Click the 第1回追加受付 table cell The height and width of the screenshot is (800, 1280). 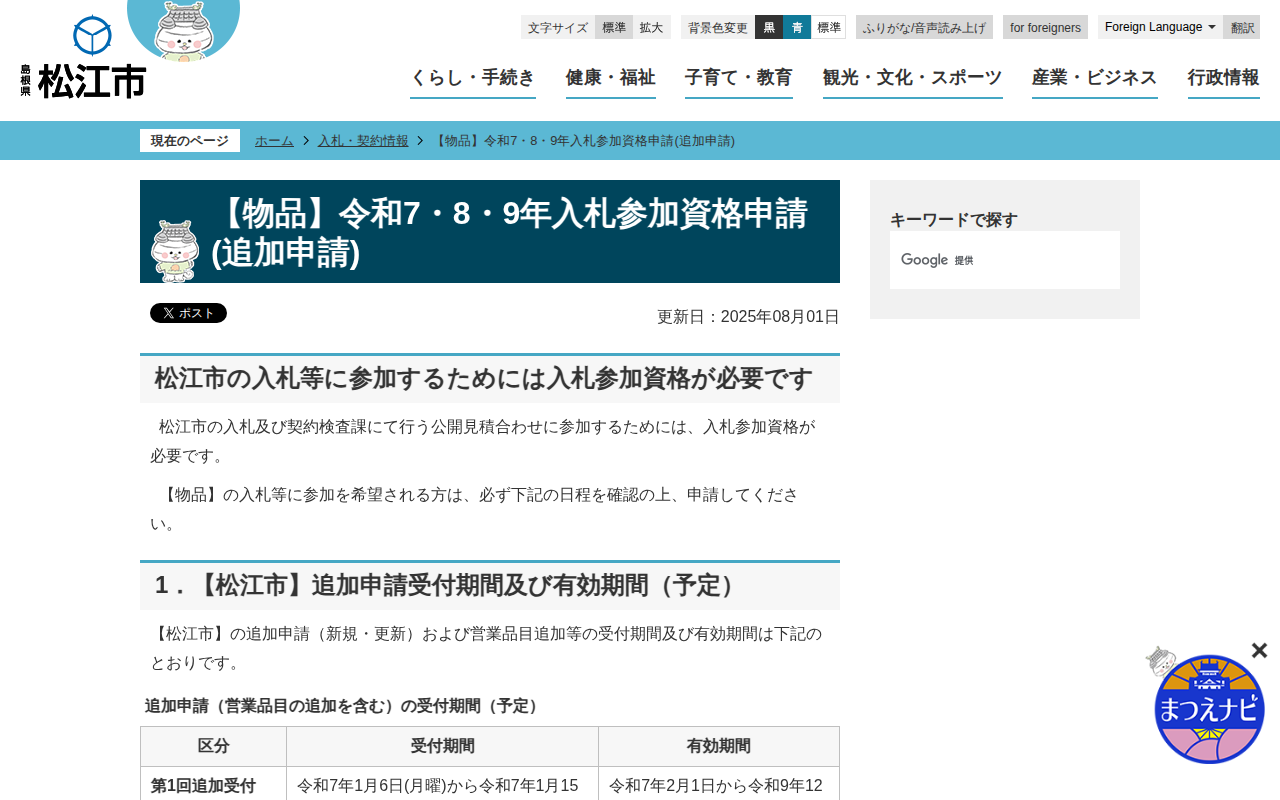tap(213, 784)
